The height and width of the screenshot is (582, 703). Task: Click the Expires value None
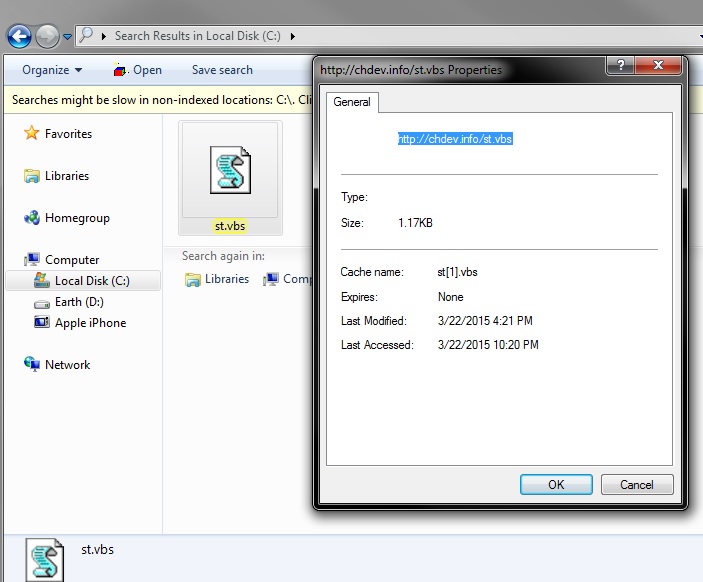(x=451, y=297)
